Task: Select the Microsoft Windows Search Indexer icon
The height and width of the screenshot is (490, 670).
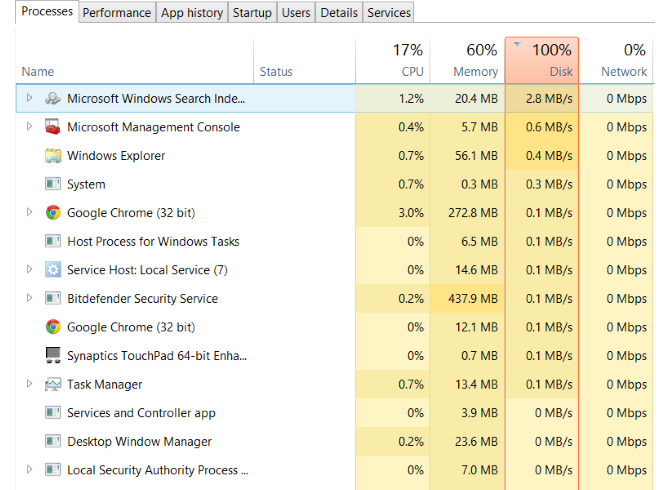Action: coord(53,99)
